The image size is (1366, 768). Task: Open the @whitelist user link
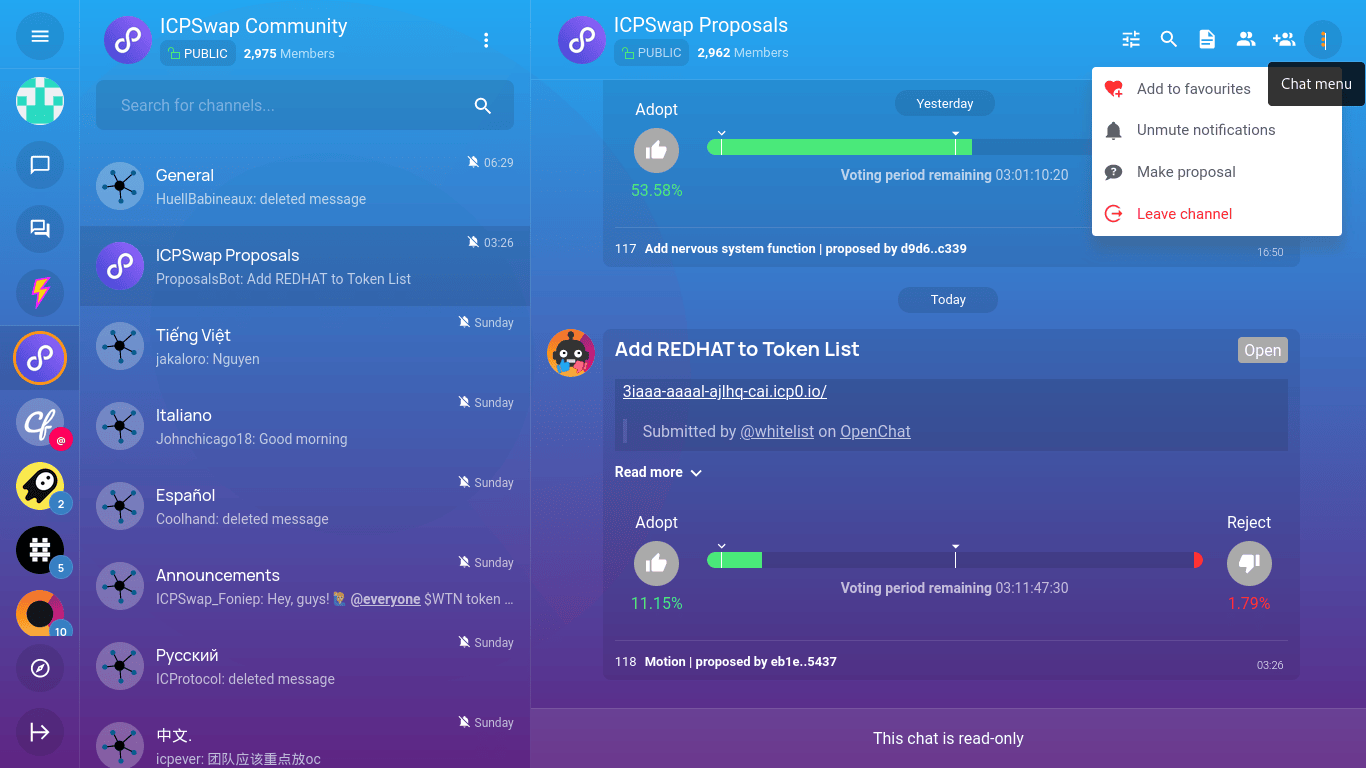pyautogui.click(x=777, y=432)
